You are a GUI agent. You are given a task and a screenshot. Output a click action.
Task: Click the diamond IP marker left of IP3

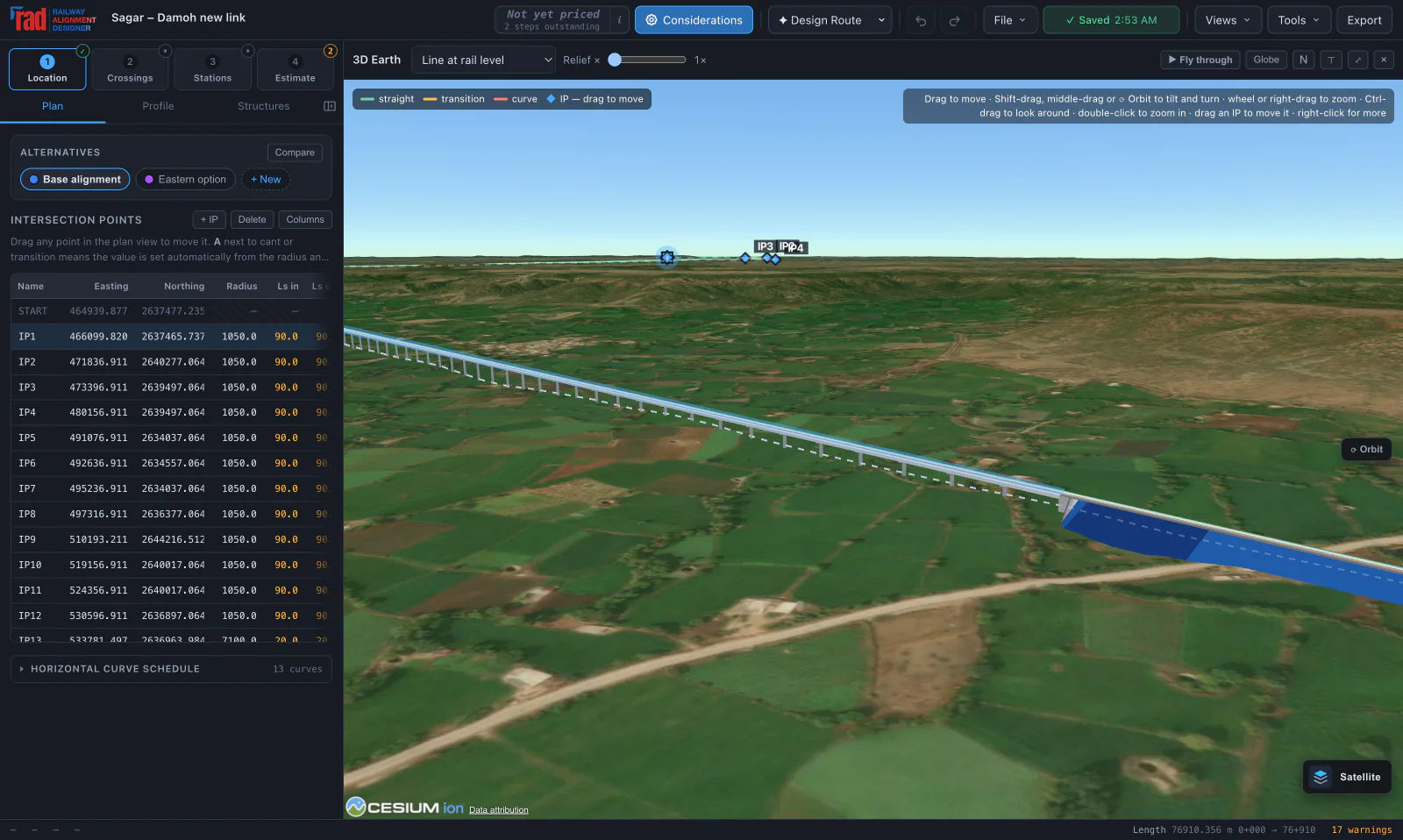(x=745, y=258)
